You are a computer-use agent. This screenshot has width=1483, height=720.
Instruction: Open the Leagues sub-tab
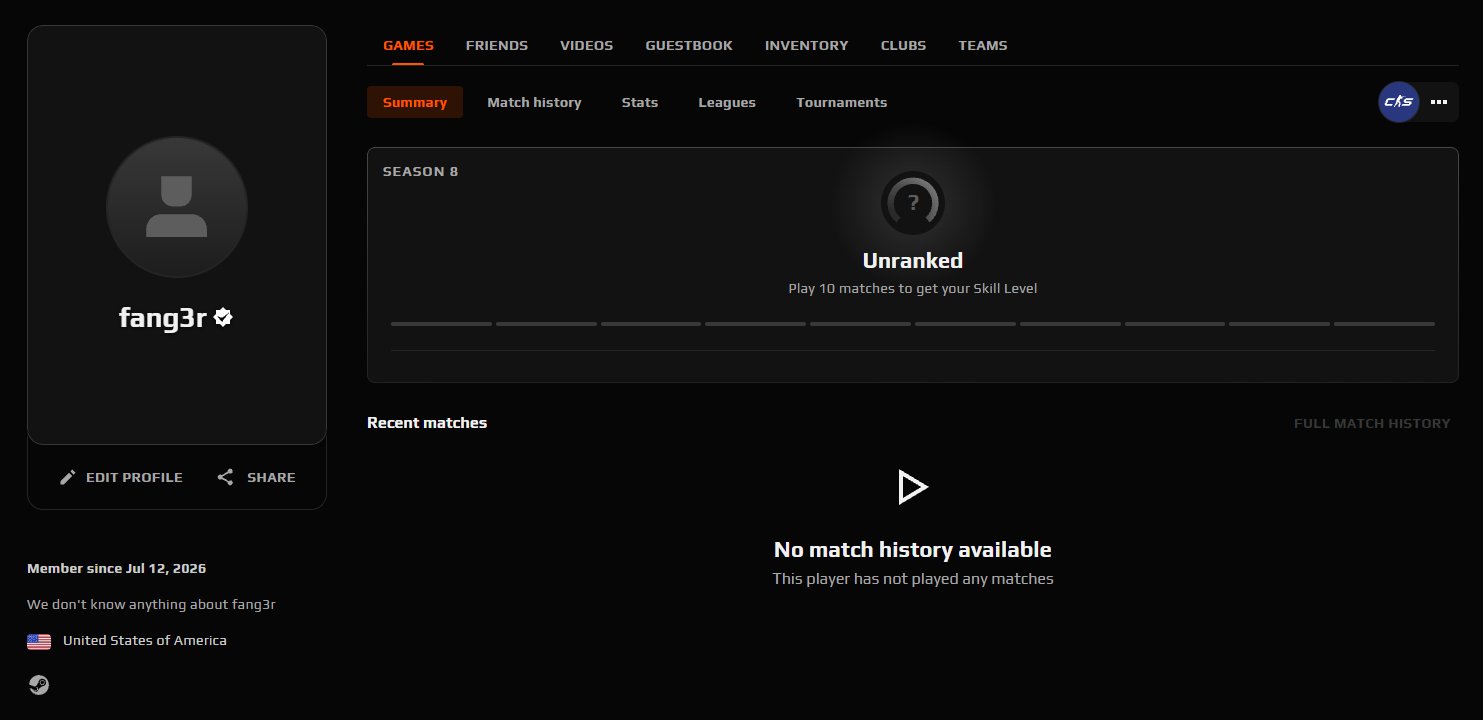pyautogui.click(x=727, y=102)
